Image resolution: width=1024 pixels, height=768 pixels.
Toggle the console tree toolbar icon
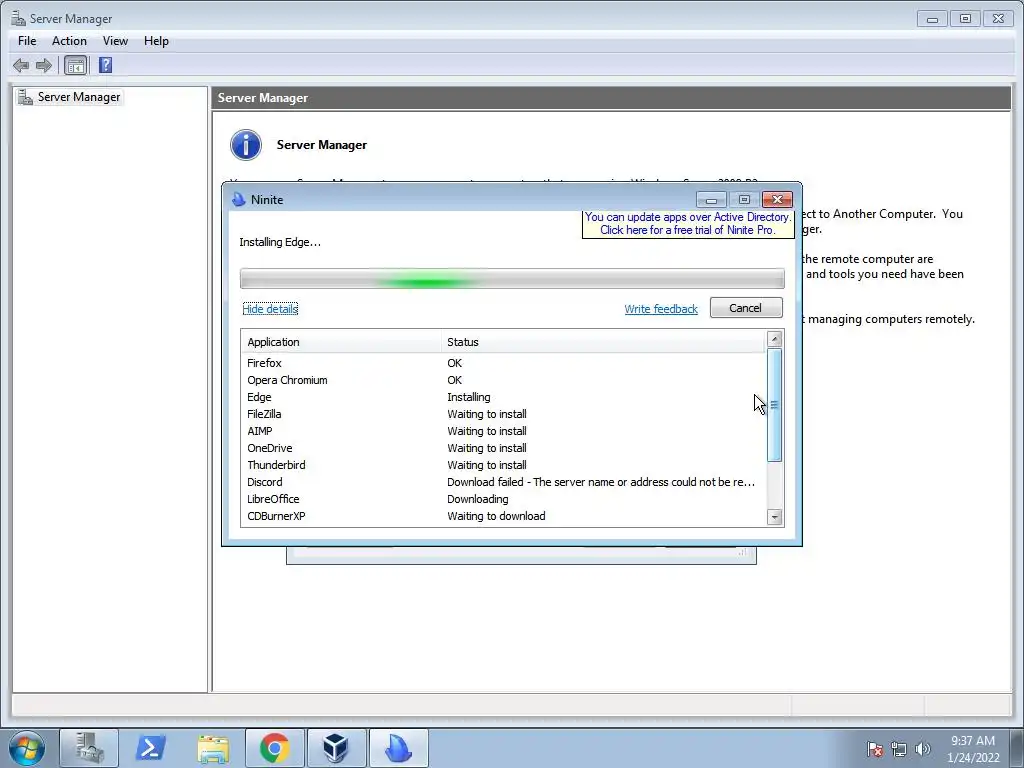(x=75, y=65)
